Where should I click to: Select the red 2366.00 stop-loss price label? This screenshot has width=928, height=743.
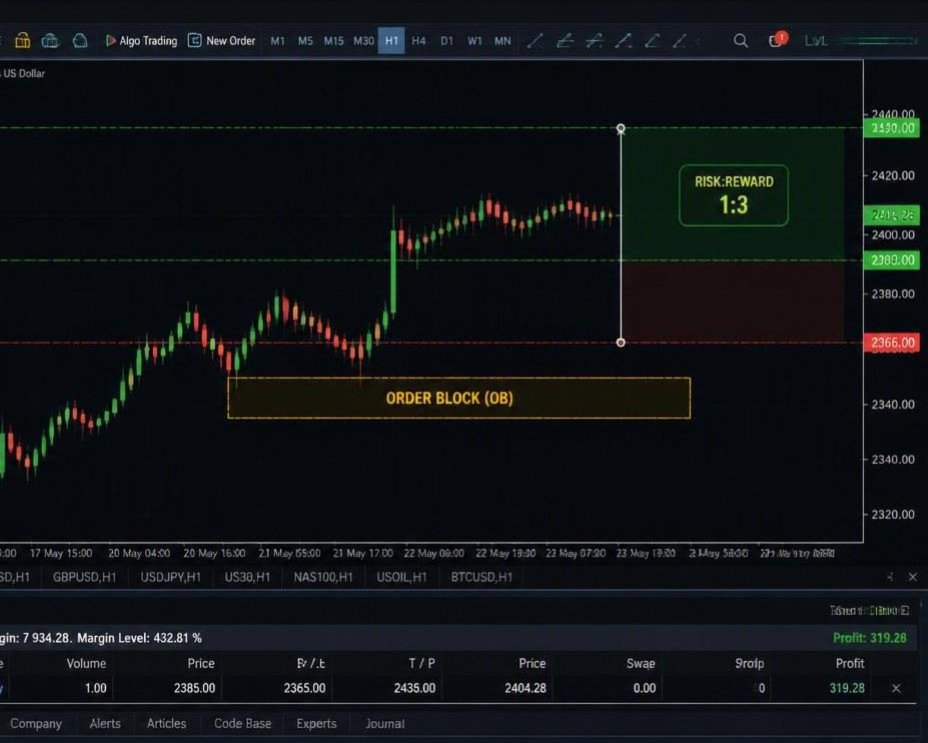[891, 343]
